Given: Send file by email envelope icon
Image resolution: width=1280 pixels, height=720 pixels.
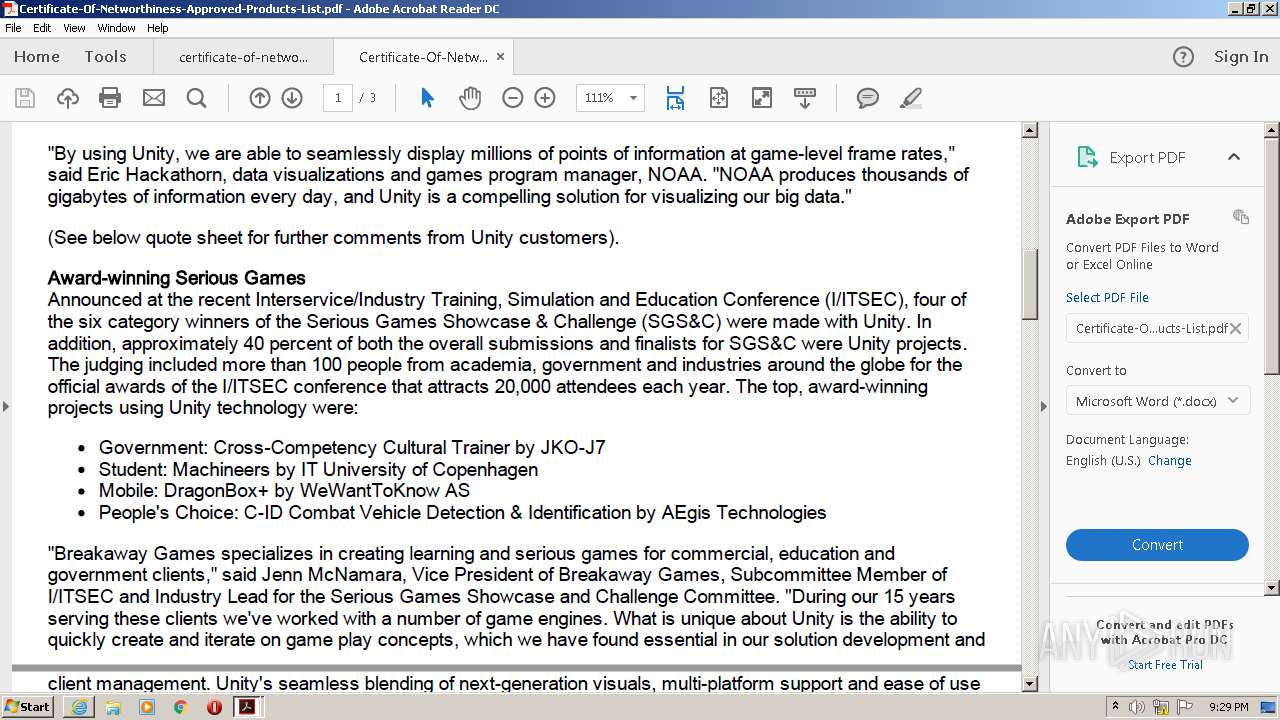Looking at the screenshot, I should click(154, 98).
